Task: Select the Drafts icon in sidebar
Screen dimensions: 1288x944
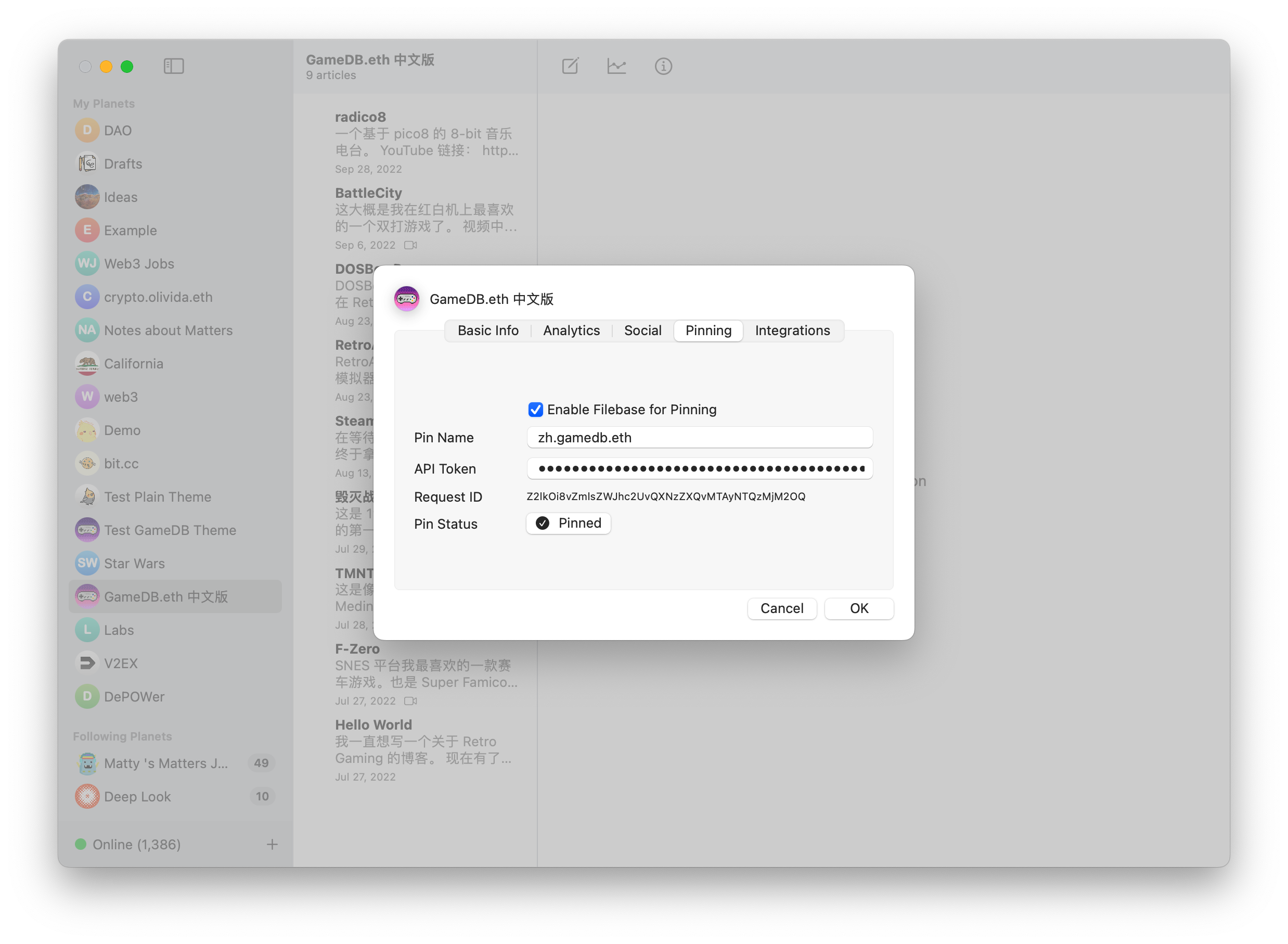Action: (x=87, y=163)
